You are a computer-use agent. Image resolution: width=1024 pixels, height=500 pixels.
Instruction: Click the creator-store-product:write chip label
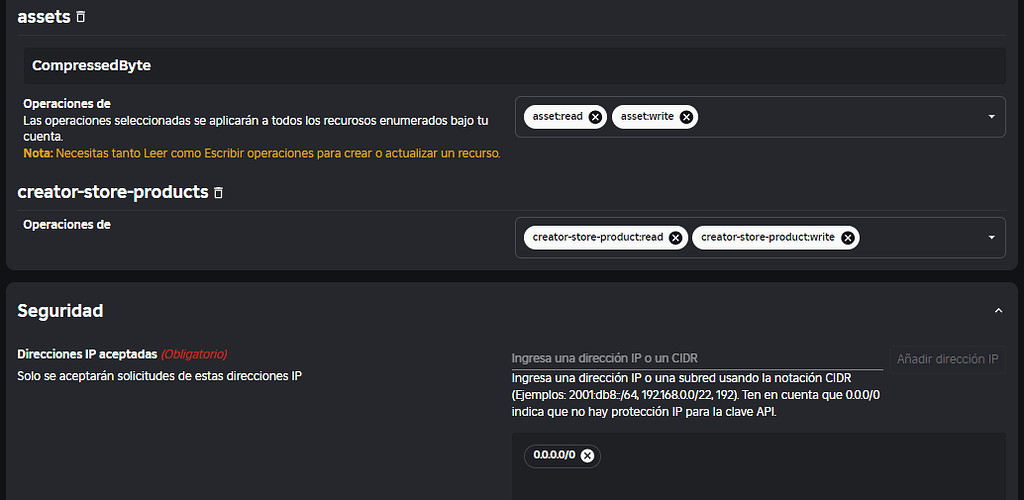(768, 238)
